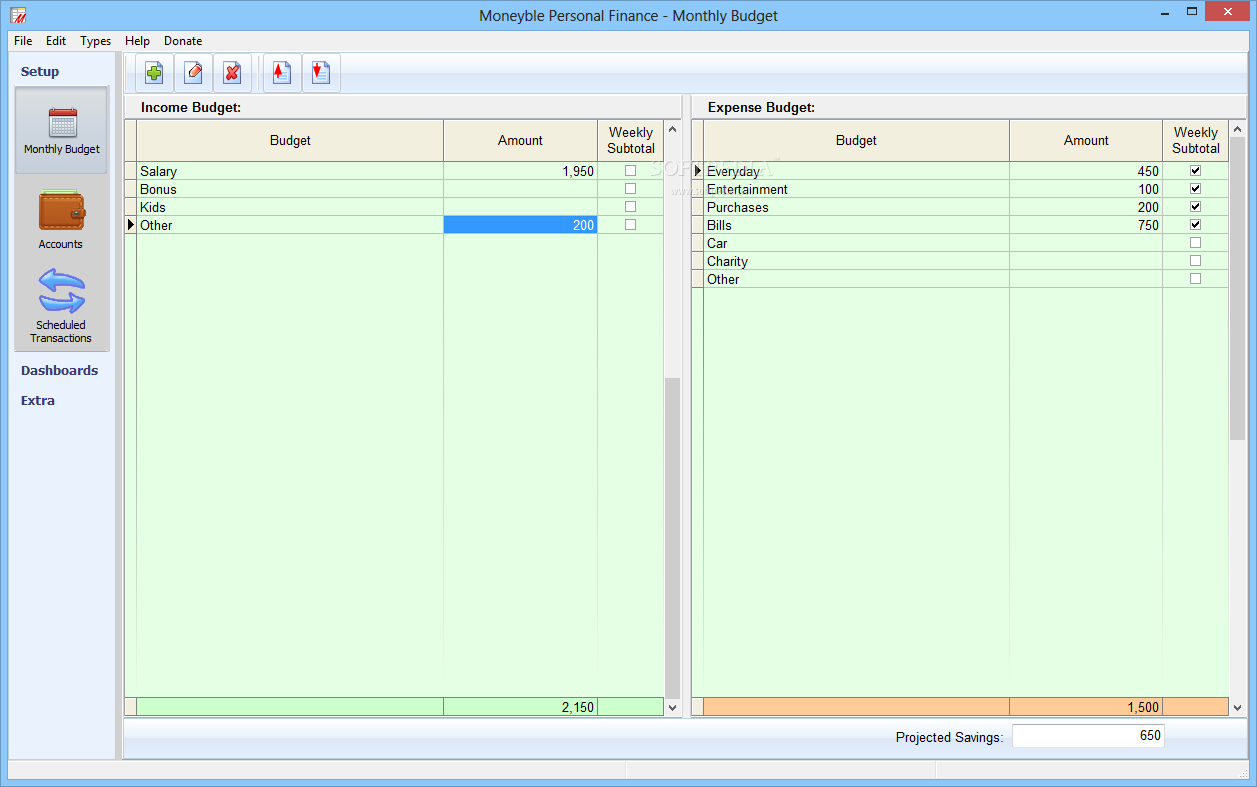
Task: Check Weekly Subtotal for expense Other
Action: 1195,279
